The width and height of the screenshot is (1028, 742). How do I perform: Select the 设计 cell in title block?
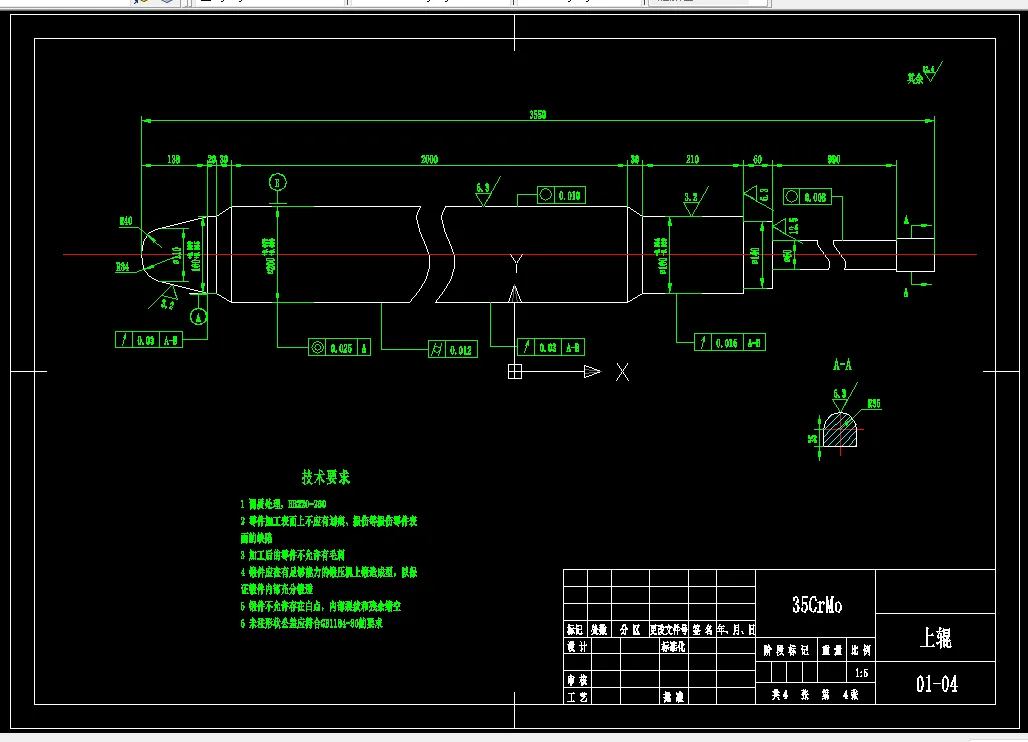pos(577,646)
